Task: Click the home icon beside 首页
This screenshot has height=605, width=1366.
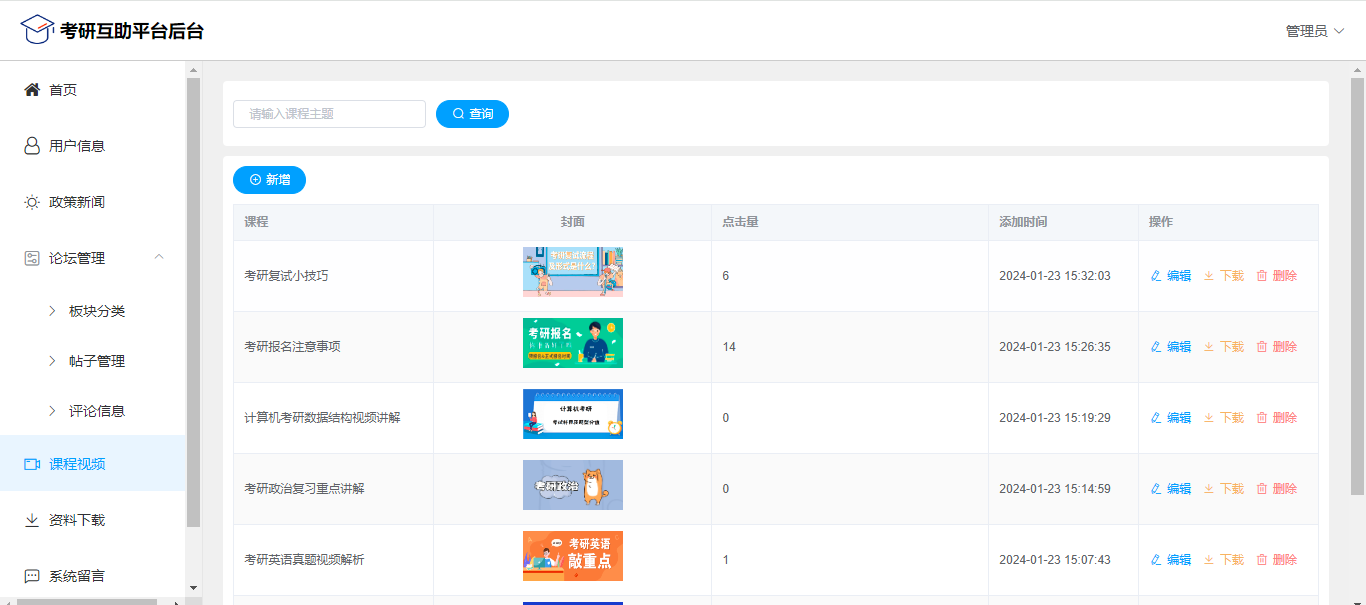Action: tap(32, 90)
